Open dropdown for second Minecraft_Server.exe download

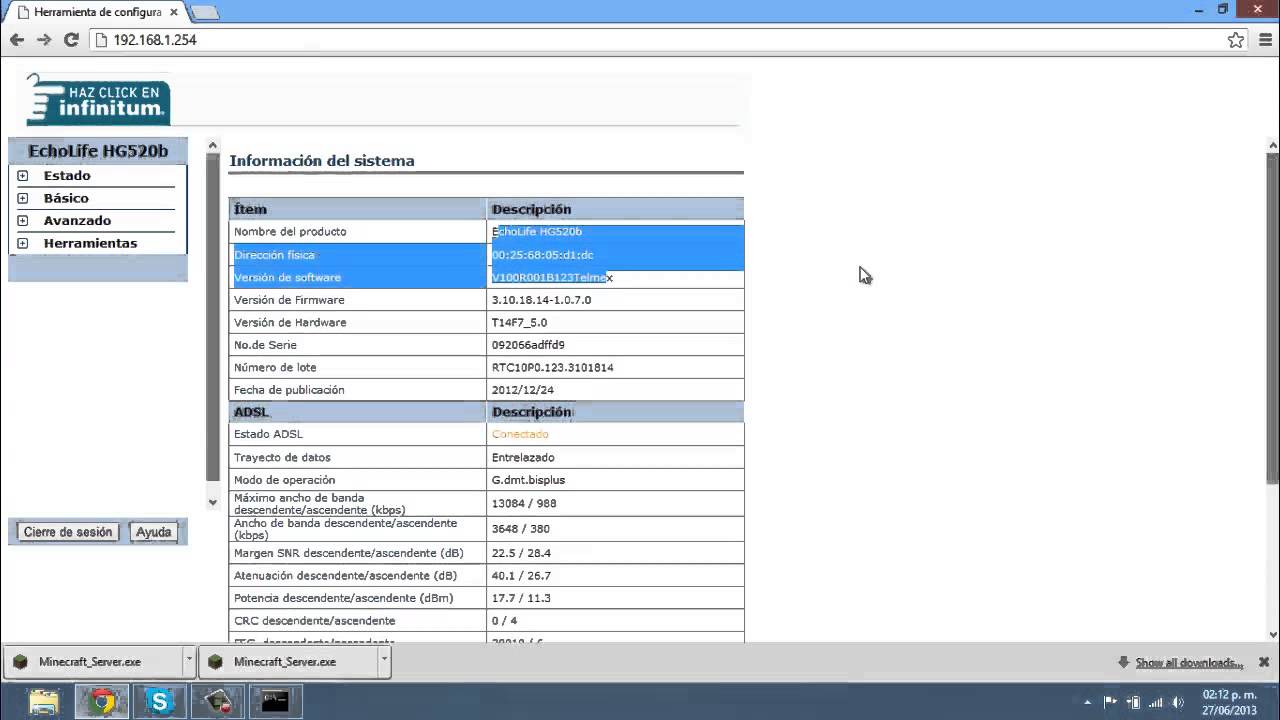pyautogui.click(x=383, y=661)
